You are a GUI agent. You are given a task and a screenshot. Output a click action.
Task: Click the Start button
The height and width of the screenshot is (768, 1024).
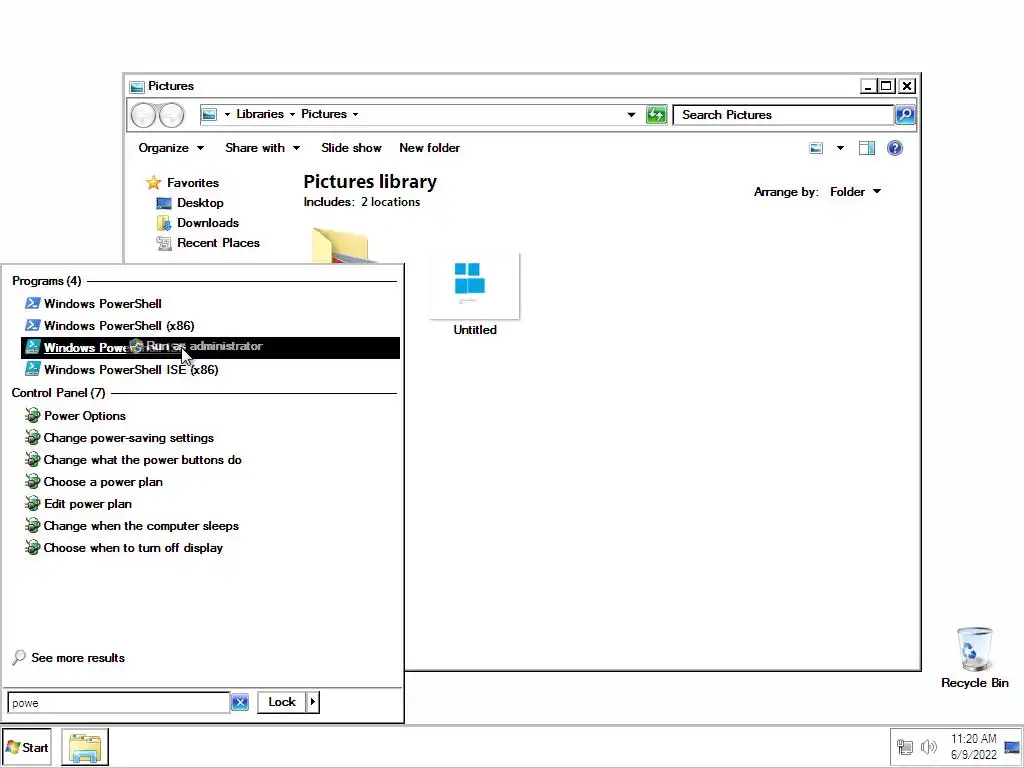pos(27,747)
